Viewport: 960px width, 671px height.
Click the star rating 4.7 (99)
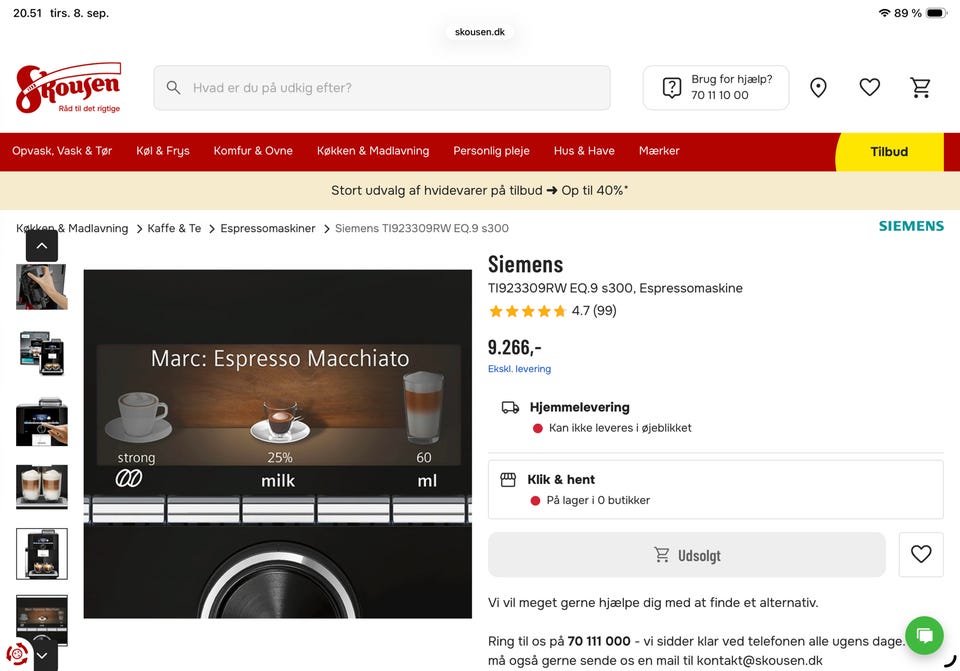pyautogui.click(x=552, y=311)
